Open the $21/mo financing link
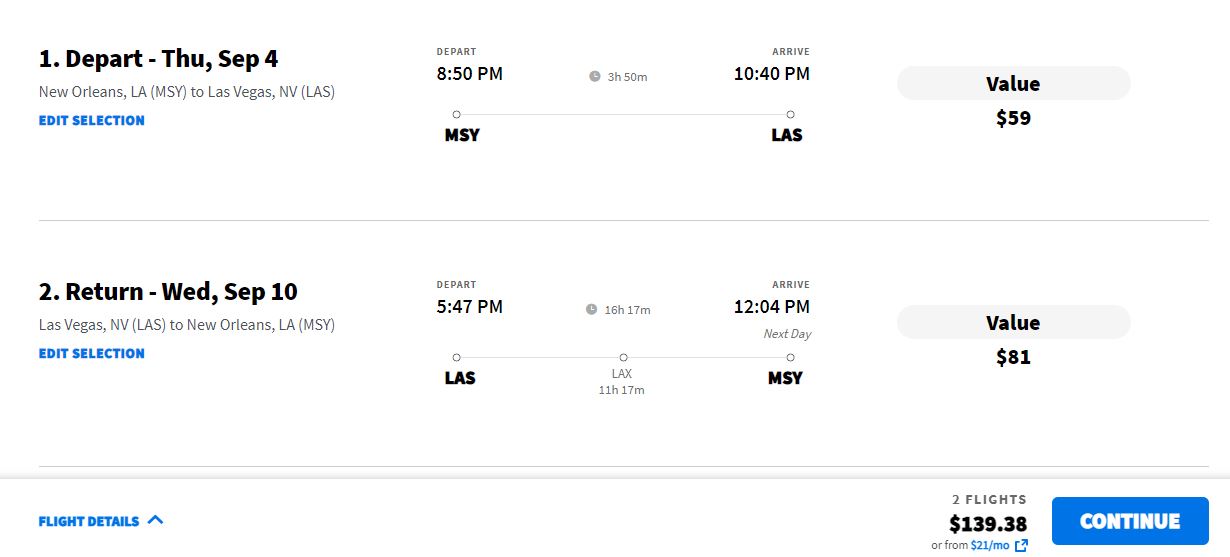1230x557 pixels. pyautogui.click(x=990, y=545)
